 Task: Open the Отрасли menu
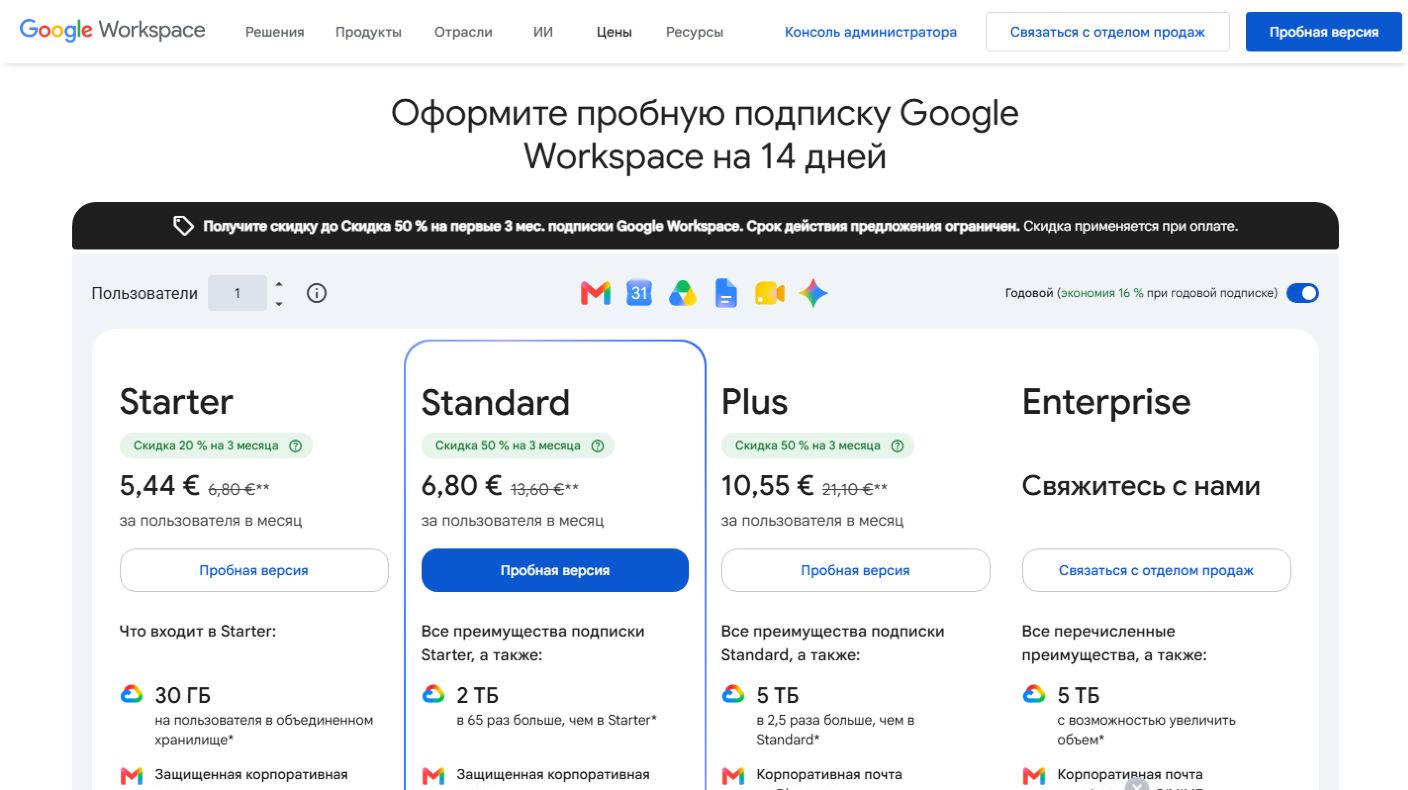pyautogui.click(x=463, y=32)
